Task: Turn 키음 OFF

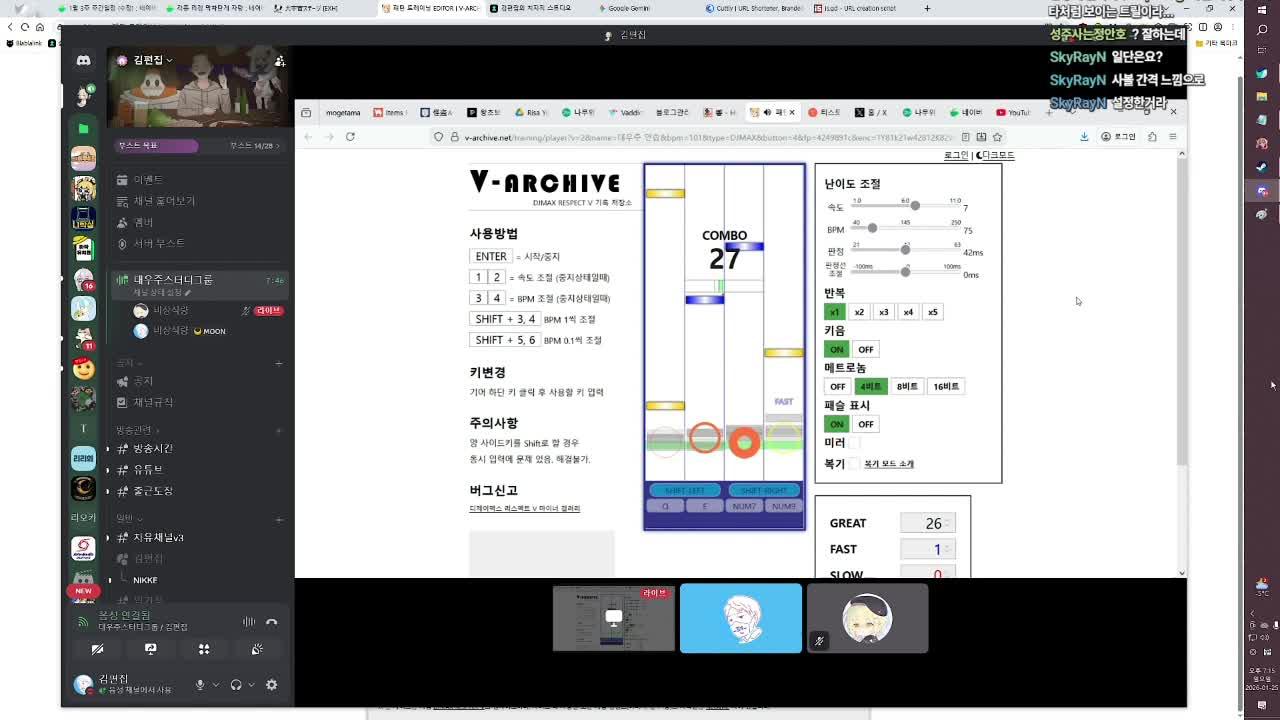Action: [865, 349]
